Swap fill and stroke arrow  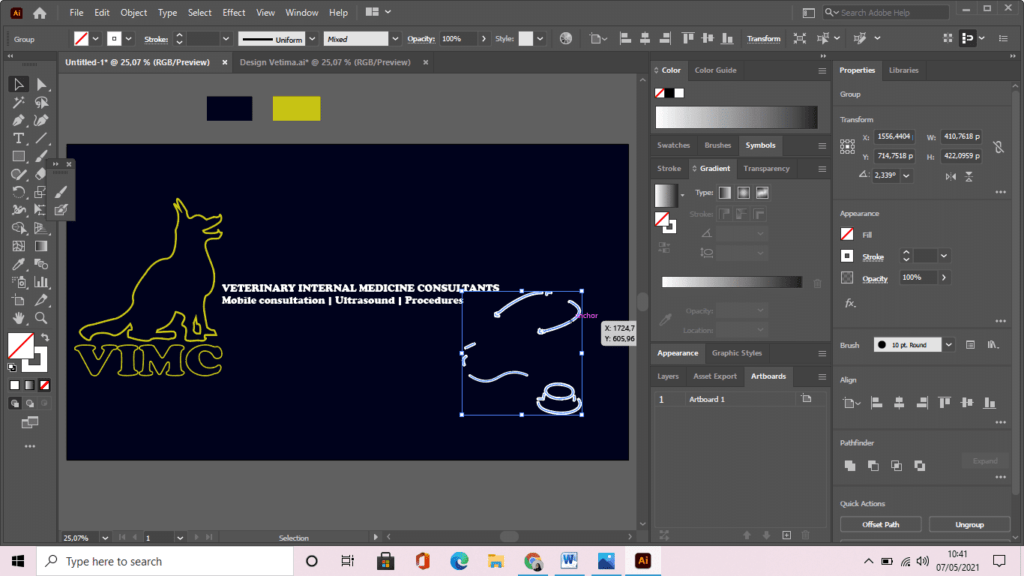45,338
